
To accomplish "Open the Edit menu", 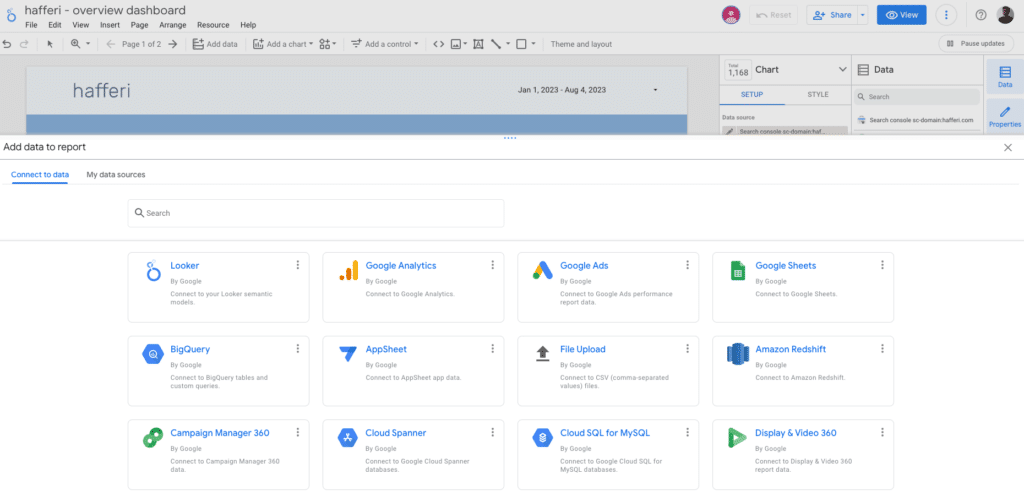I will click(x=55, y=25).
